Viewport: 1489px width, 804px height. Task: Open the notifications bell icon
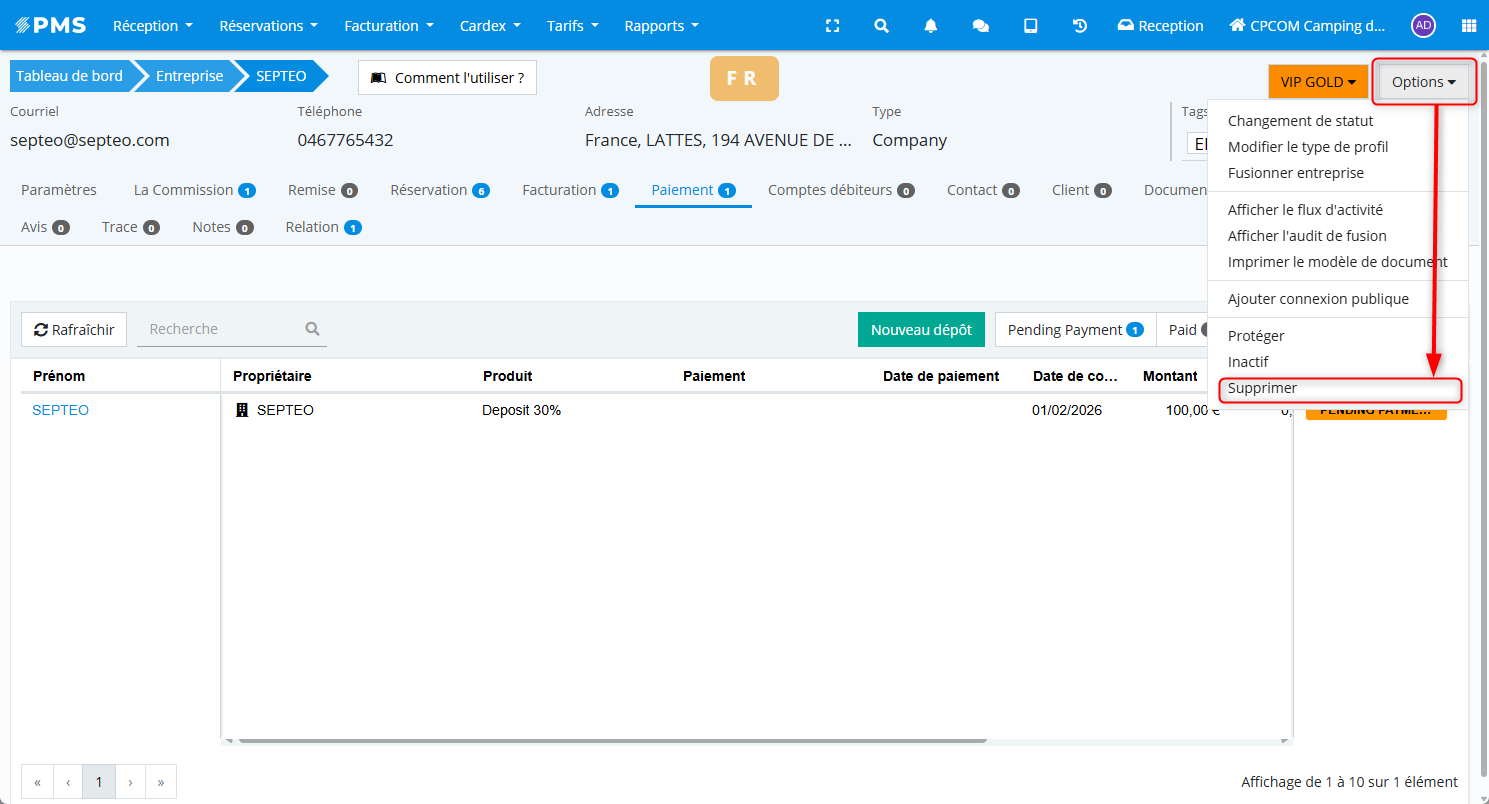point(931,26)
